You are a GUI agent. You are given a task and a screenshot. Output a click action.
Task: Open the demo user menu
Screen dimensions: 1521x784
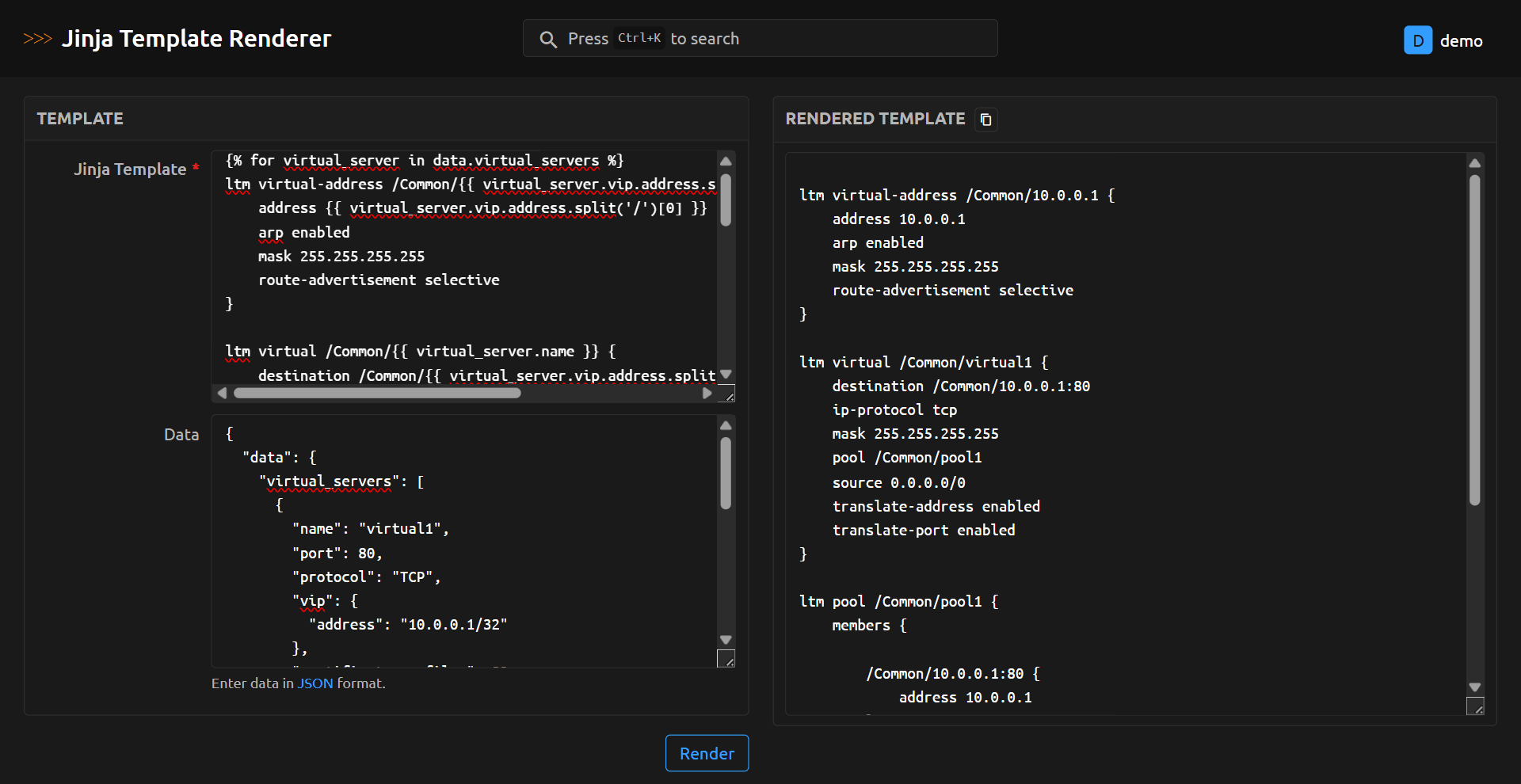click(1460, 41)
